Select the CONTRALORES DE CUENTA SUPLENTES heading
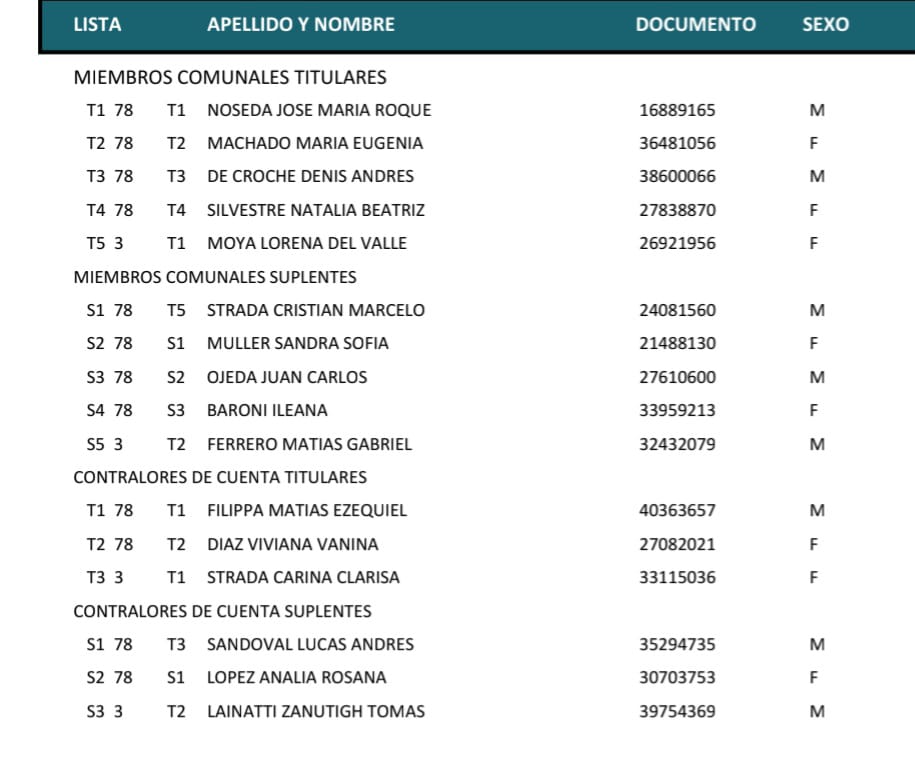Viewport: 915px width, 760px height. 222,611
